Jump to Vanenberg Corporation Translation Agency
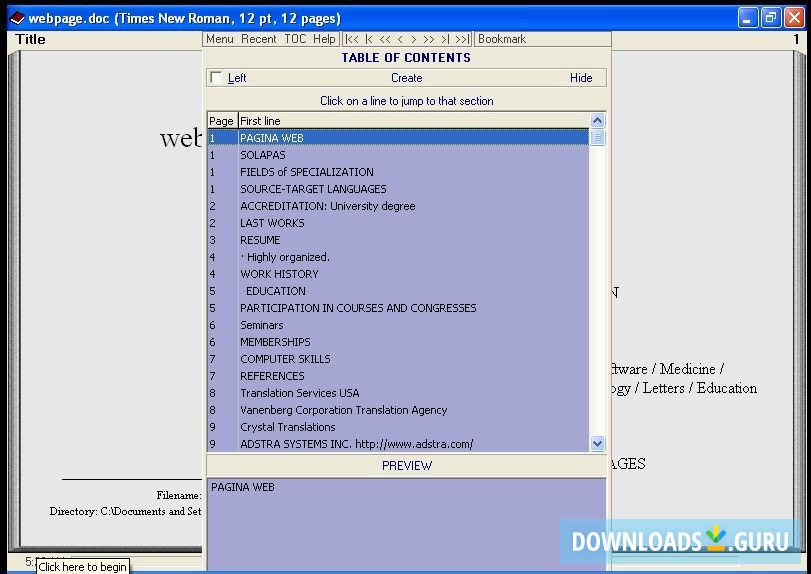This screenshot has height=574, width=811. point(398,410)
